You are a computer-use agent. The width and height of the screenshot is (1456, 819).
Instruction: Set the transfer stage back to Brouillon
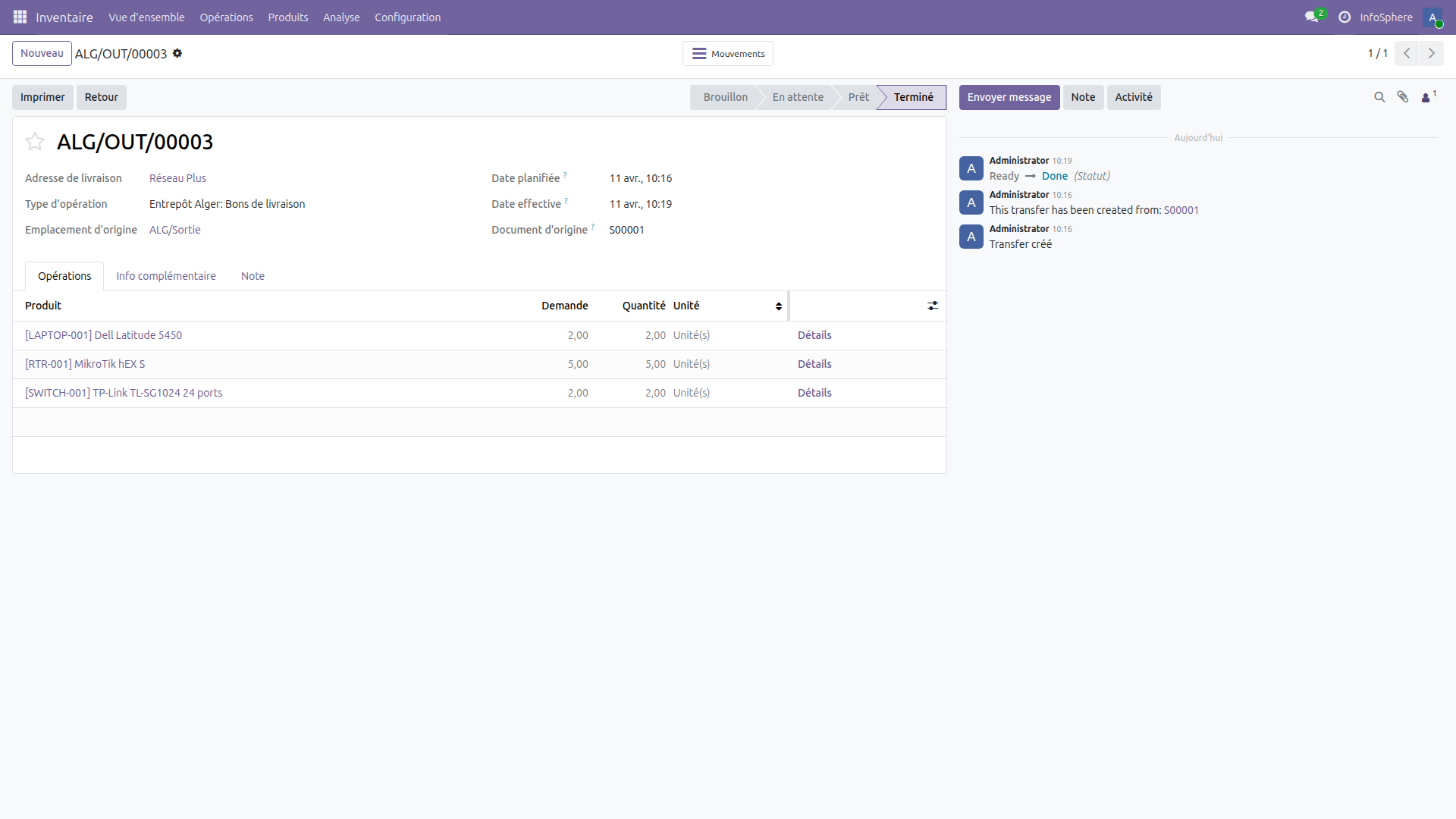(725, 97)
